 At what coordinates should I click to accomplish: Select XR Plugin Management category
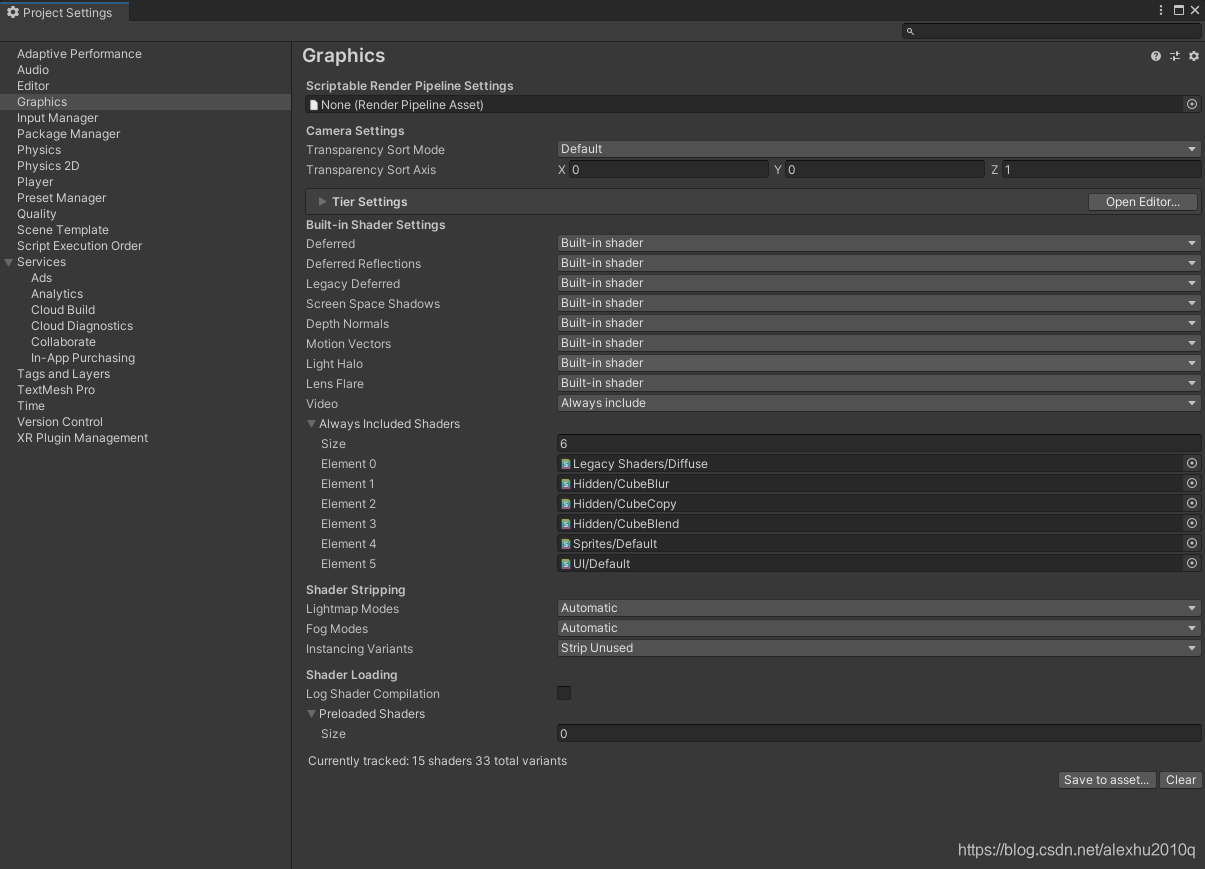point(82,438)
